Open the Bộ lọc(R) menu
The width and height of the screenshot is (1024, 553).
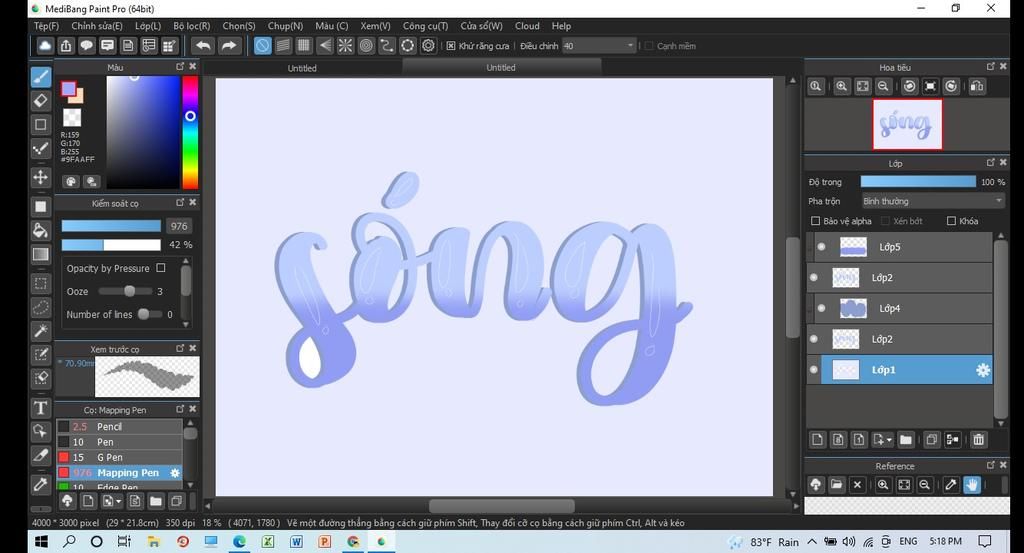191,26
